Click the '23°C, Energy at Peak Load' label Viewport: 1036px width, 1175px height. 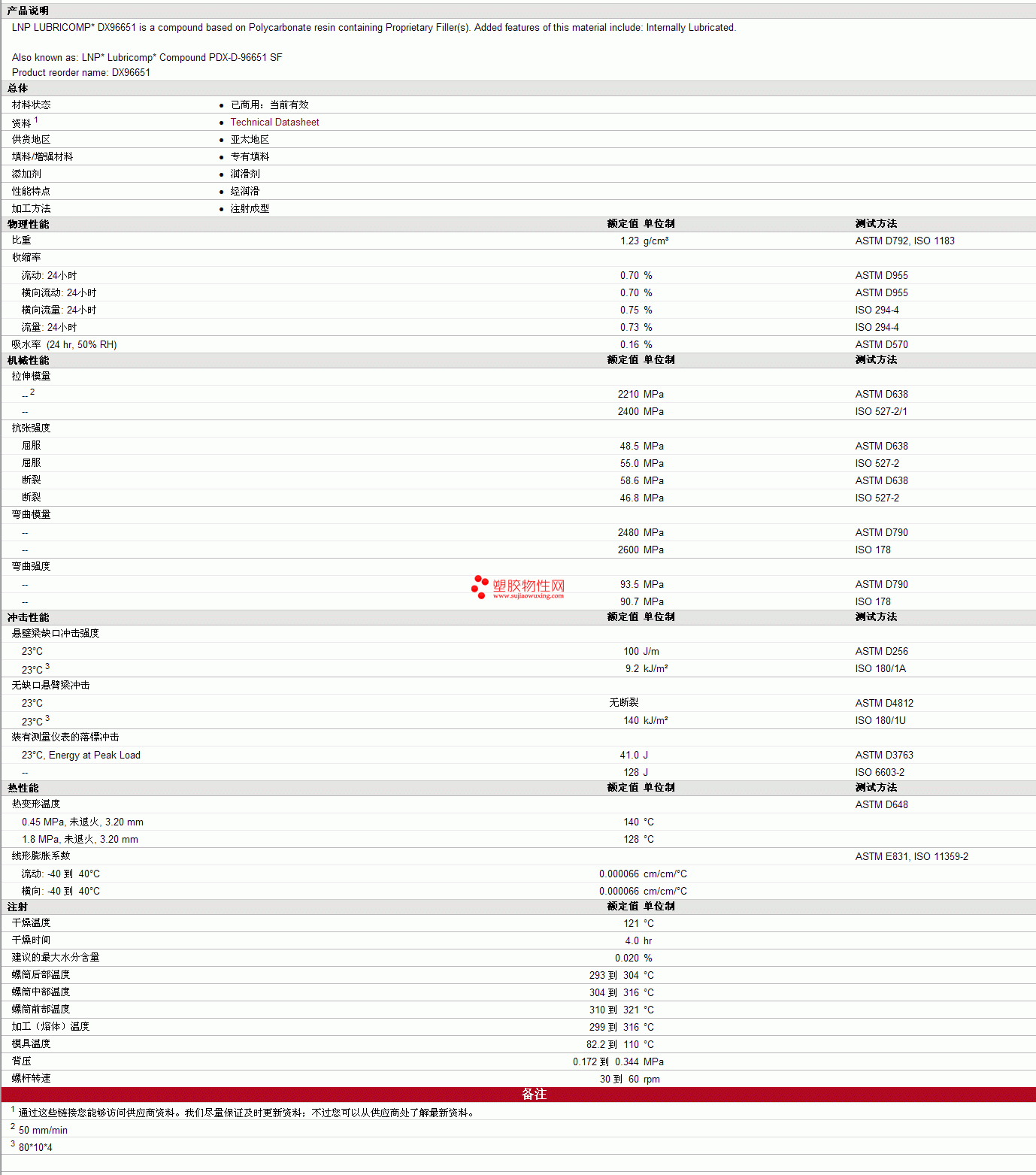[80, 756]
